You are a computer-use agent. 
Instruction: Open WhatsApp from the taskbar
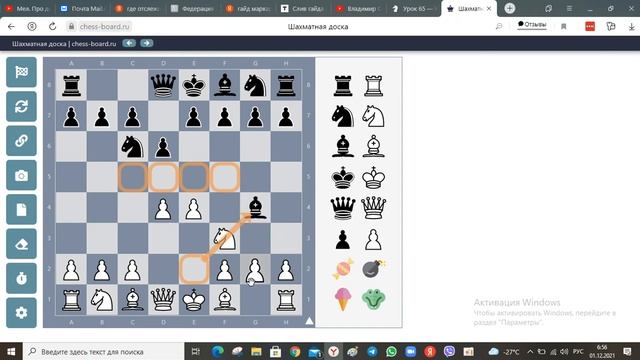click(391, 351)
